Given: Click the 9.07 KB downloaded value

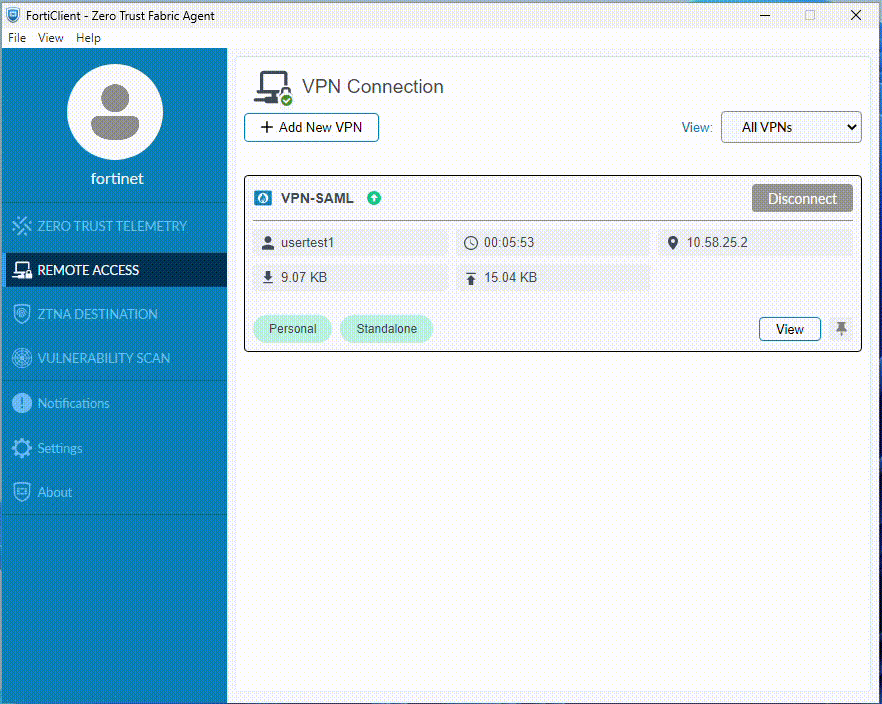Looking at the screenshot, I should pyautogui.click(x=304, y=277).
